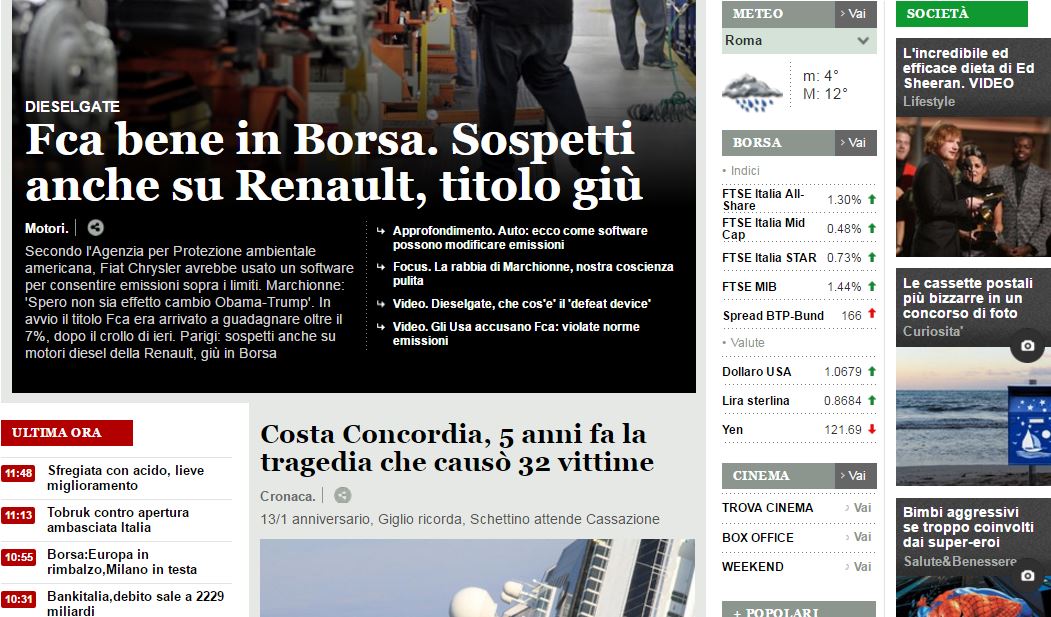Click Vai button in Borsa header
Screen dimensions: 1051x617
pyautogui.click(x=855, y=143)
